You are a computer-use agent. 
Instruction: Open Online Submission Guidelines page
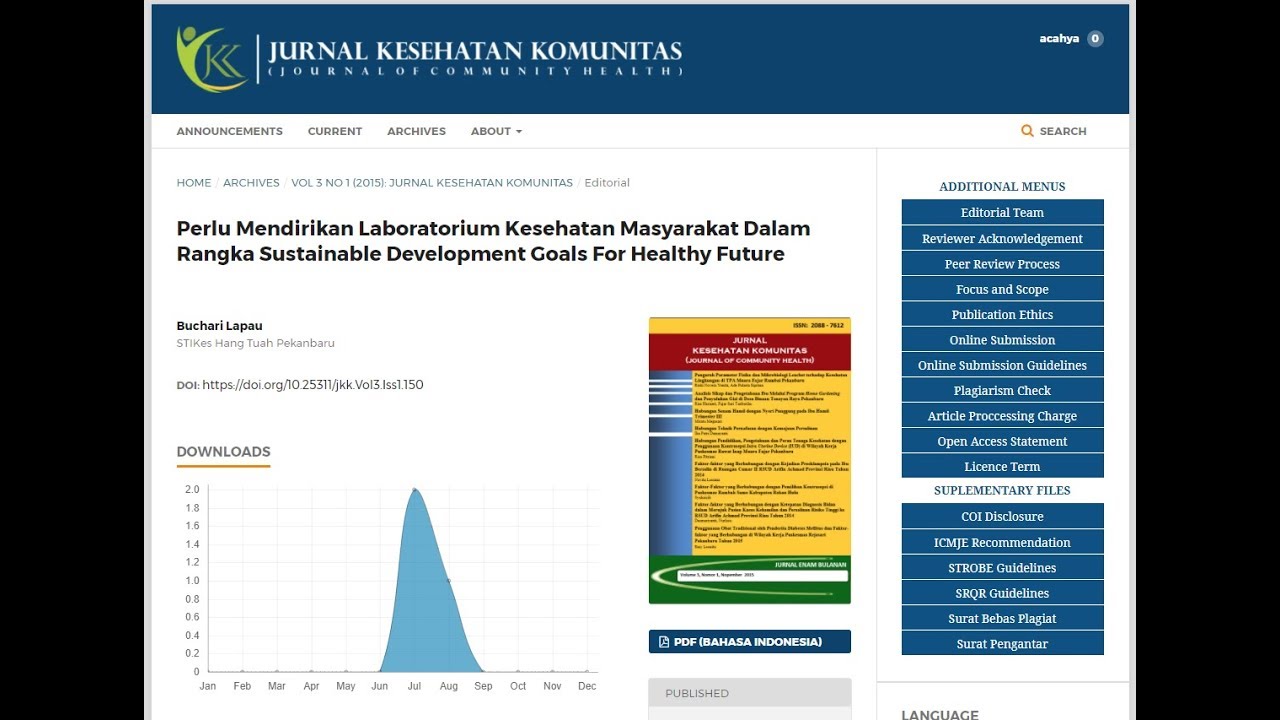(x=1003, y=365)
